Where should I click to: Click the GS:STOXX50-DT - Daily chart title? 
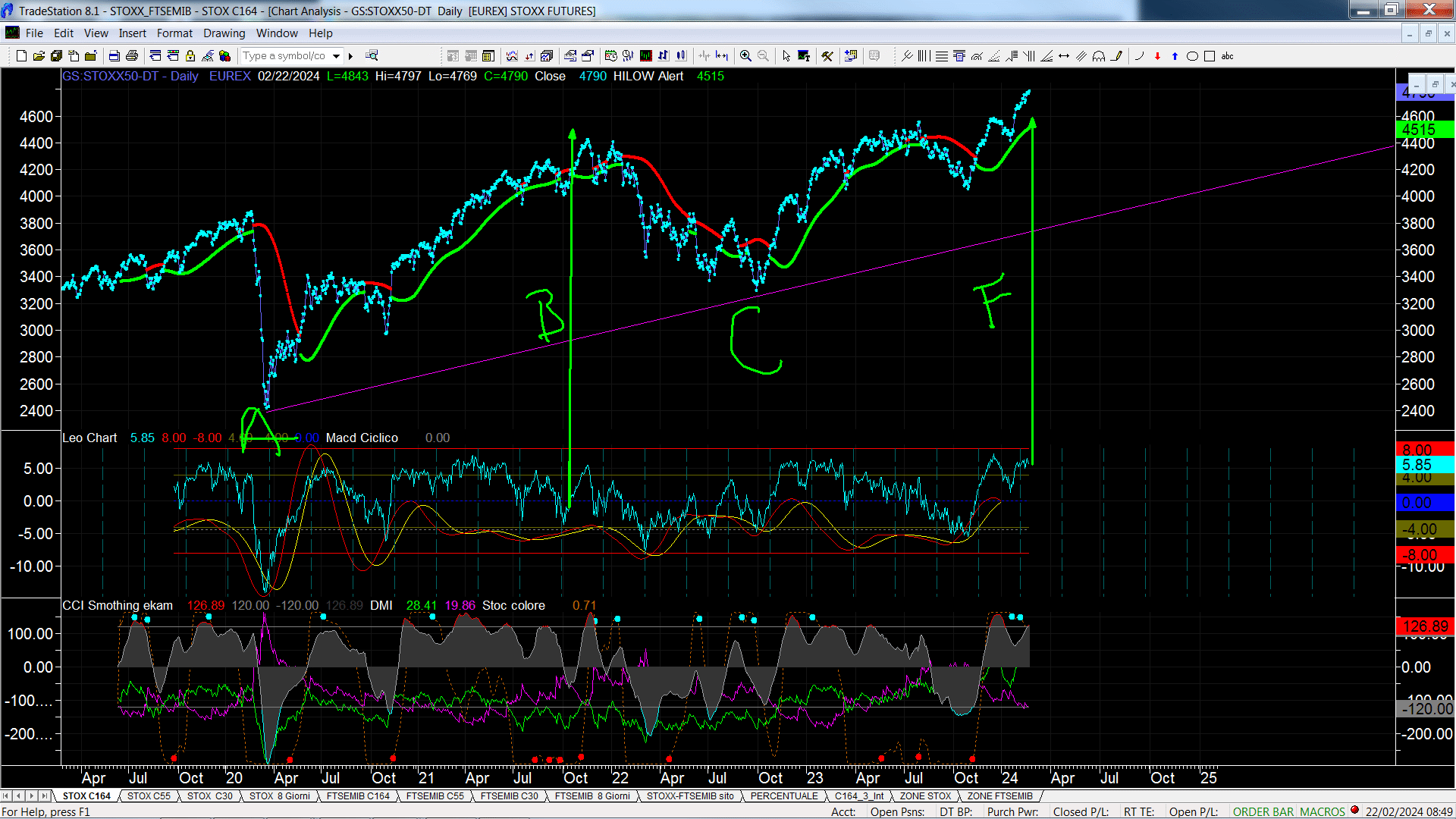(130, 77)
